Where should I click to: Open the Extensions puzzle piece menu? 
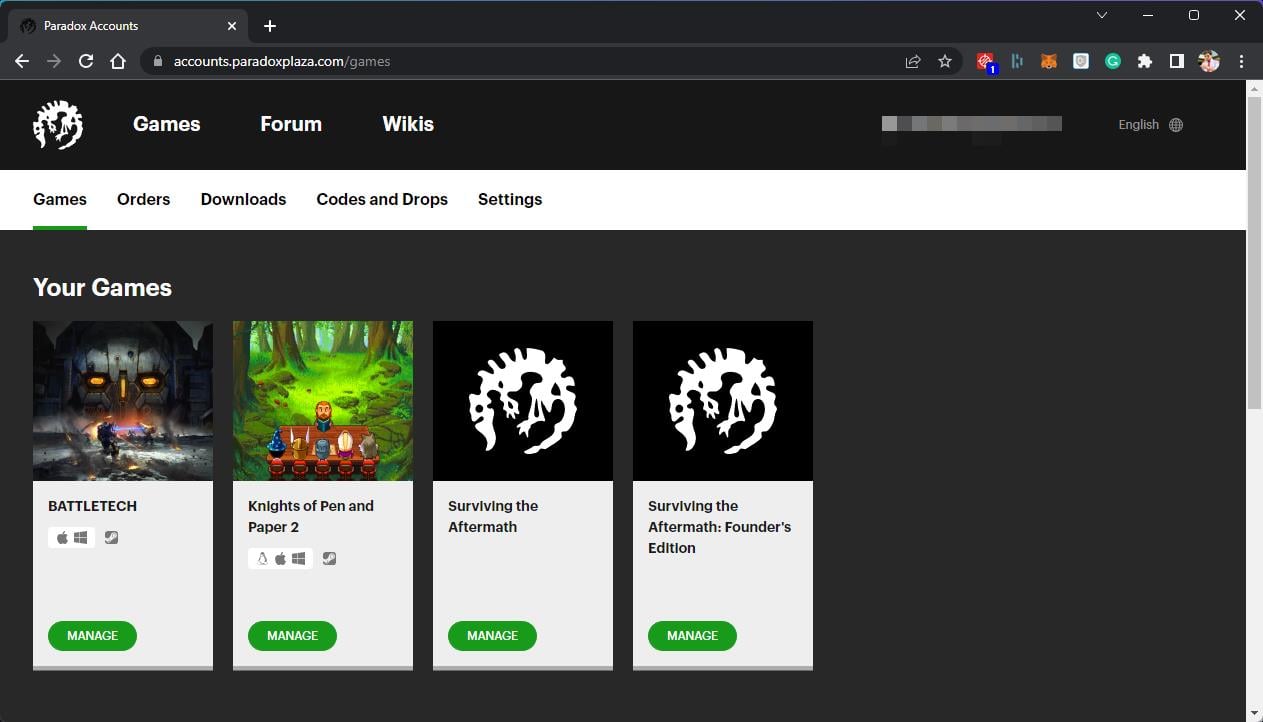point(1145,61)
